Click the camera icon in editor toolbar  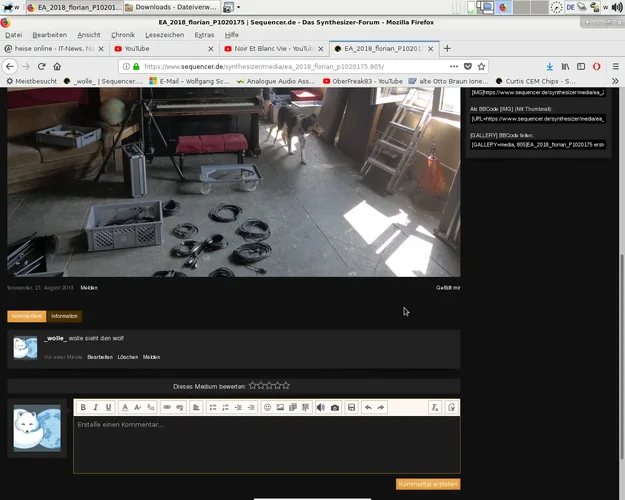335,407
